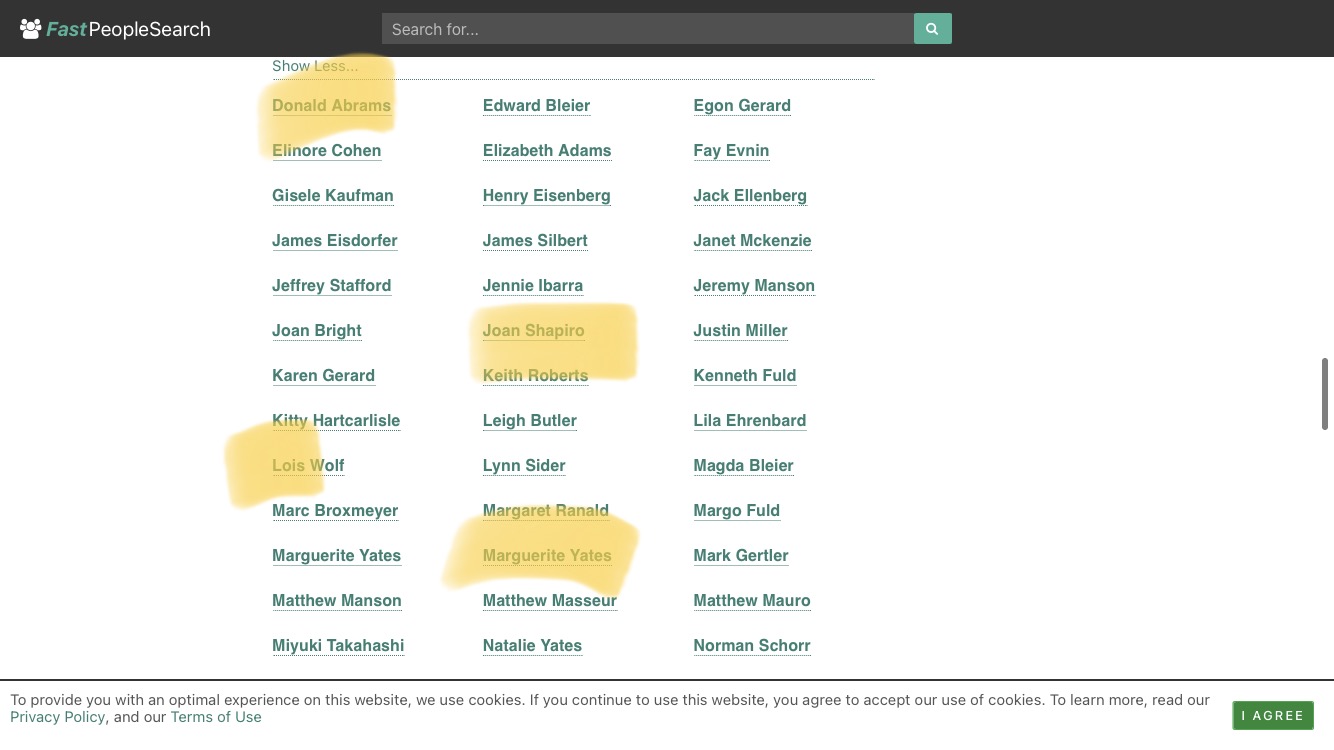
Task: Open Lila Ehrenbard link
Action: click(x=749, y=420)
